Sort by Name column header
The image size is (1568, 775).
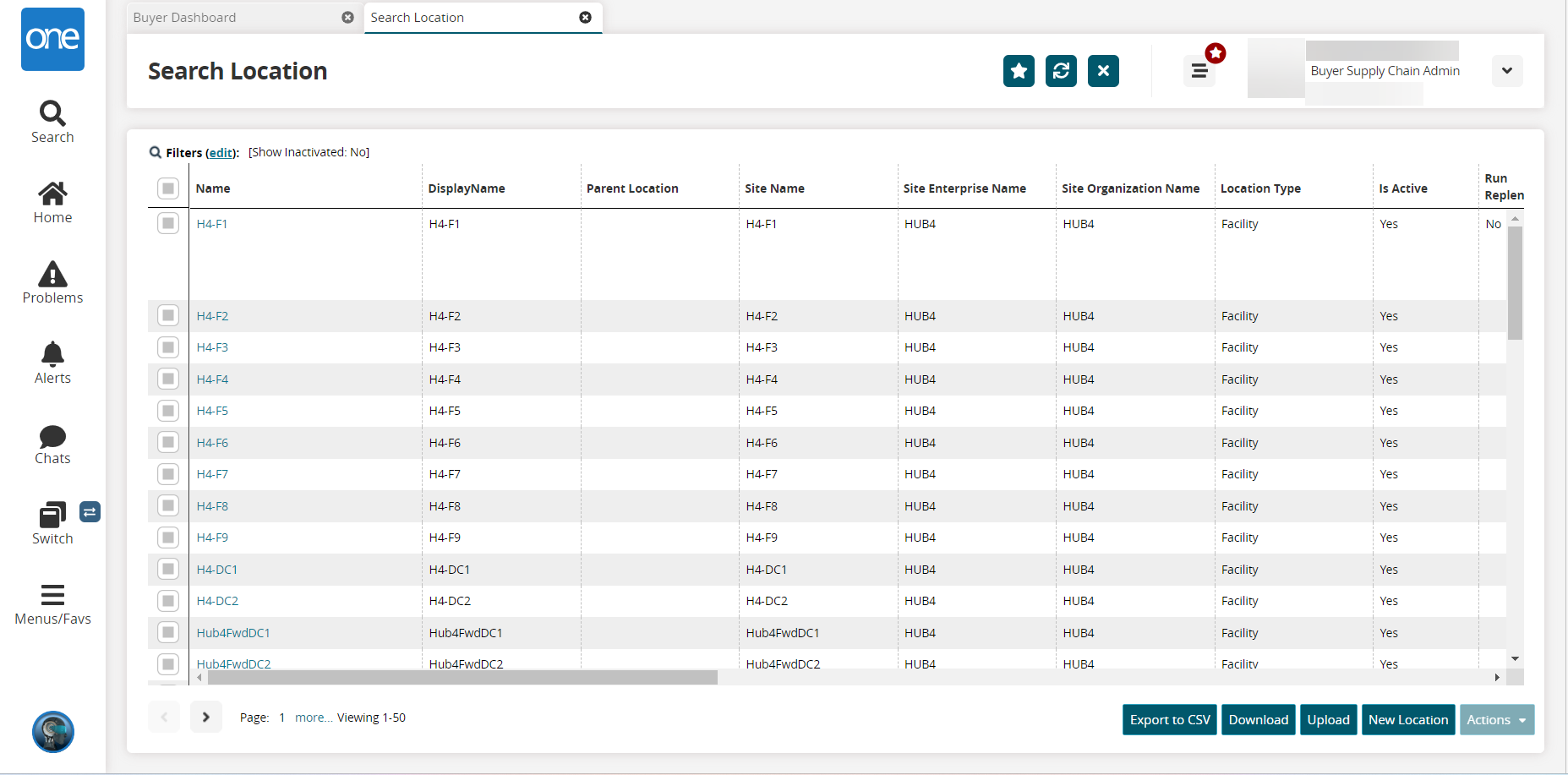click(x=213, y=188)
